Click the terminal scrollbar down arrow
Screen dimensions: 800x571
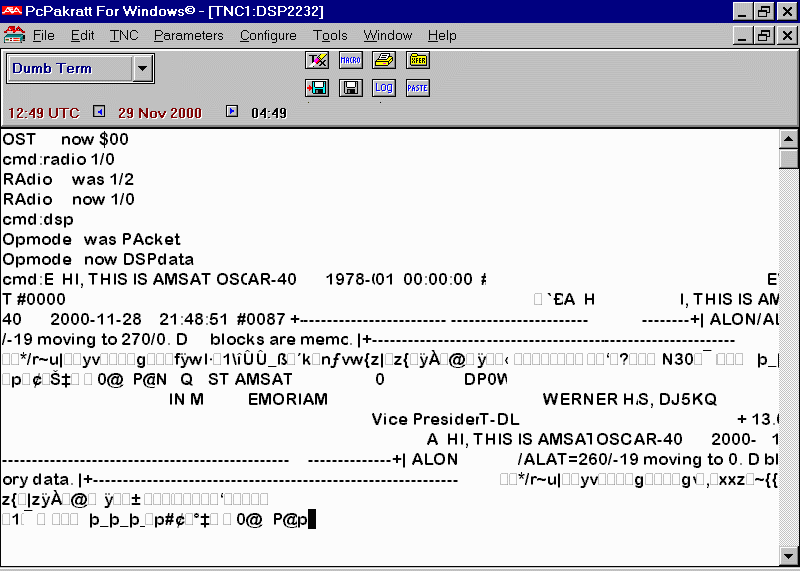point(789,555)
